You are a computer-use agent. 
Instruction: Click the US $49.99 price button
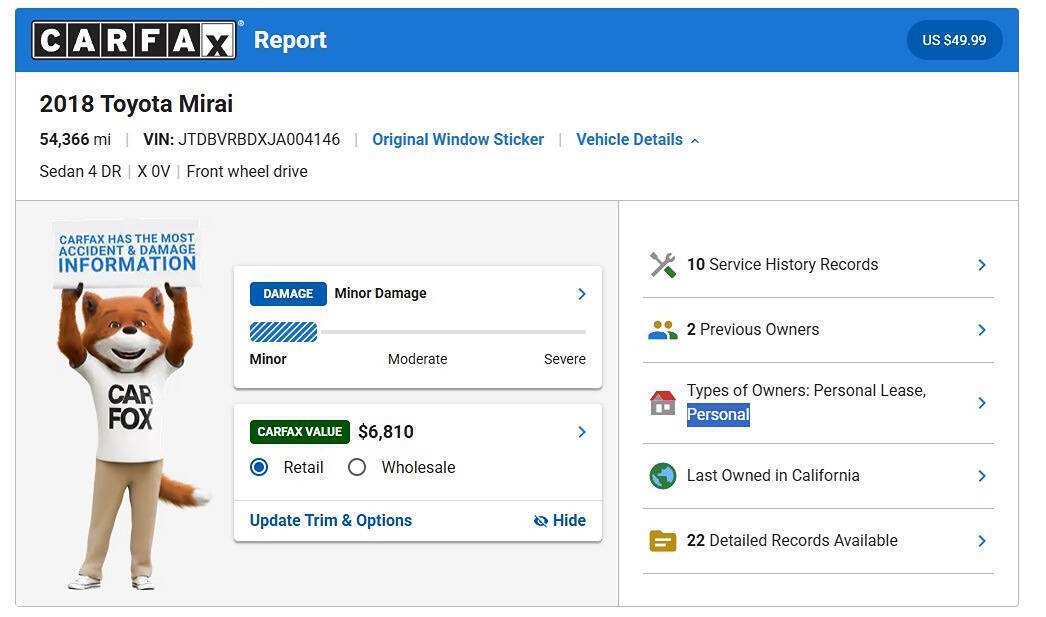tap(954, 40)
